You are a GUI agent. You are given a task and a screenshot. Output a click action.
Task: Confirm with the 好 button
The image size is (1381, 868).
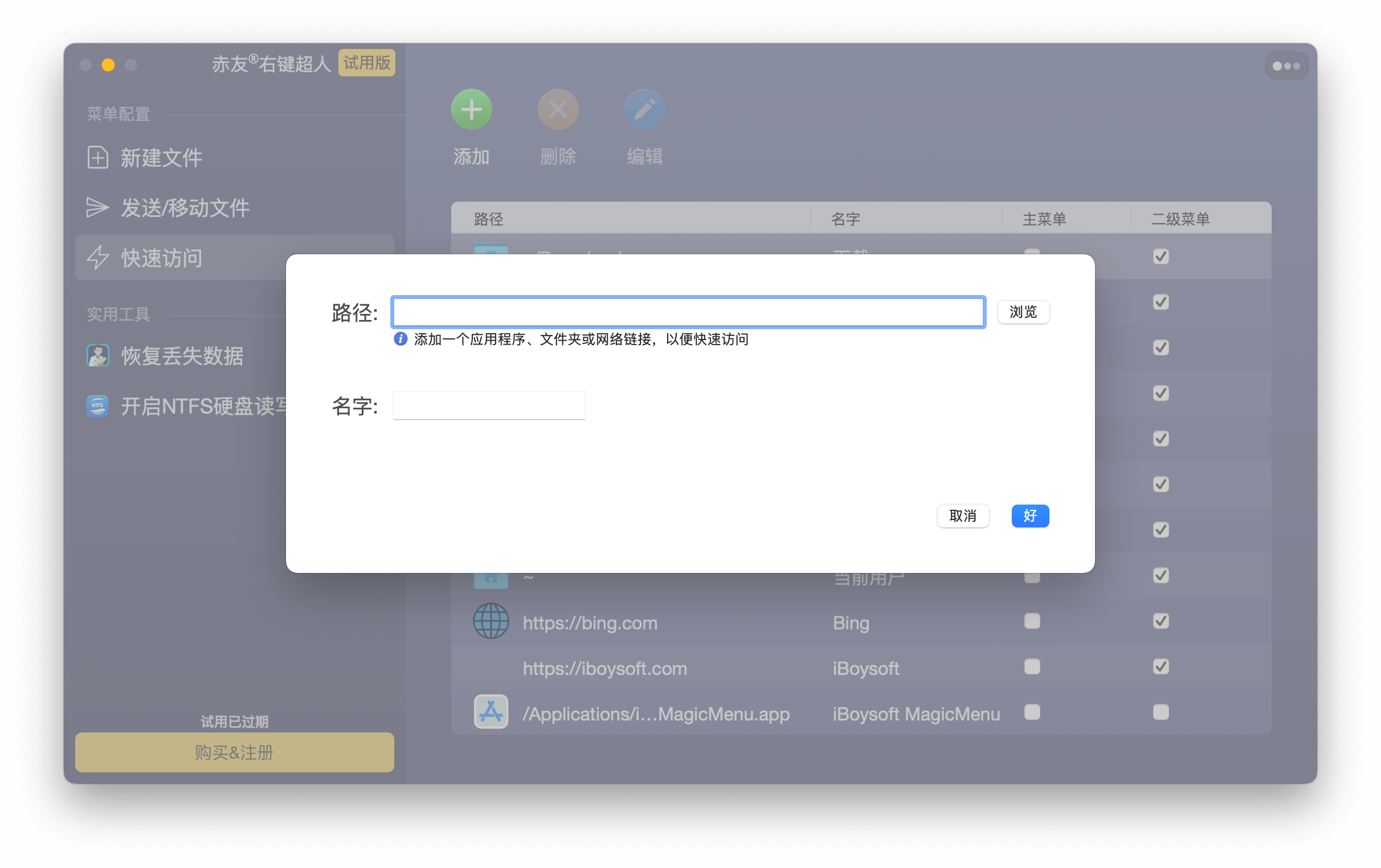click(x=1030, y=516)
